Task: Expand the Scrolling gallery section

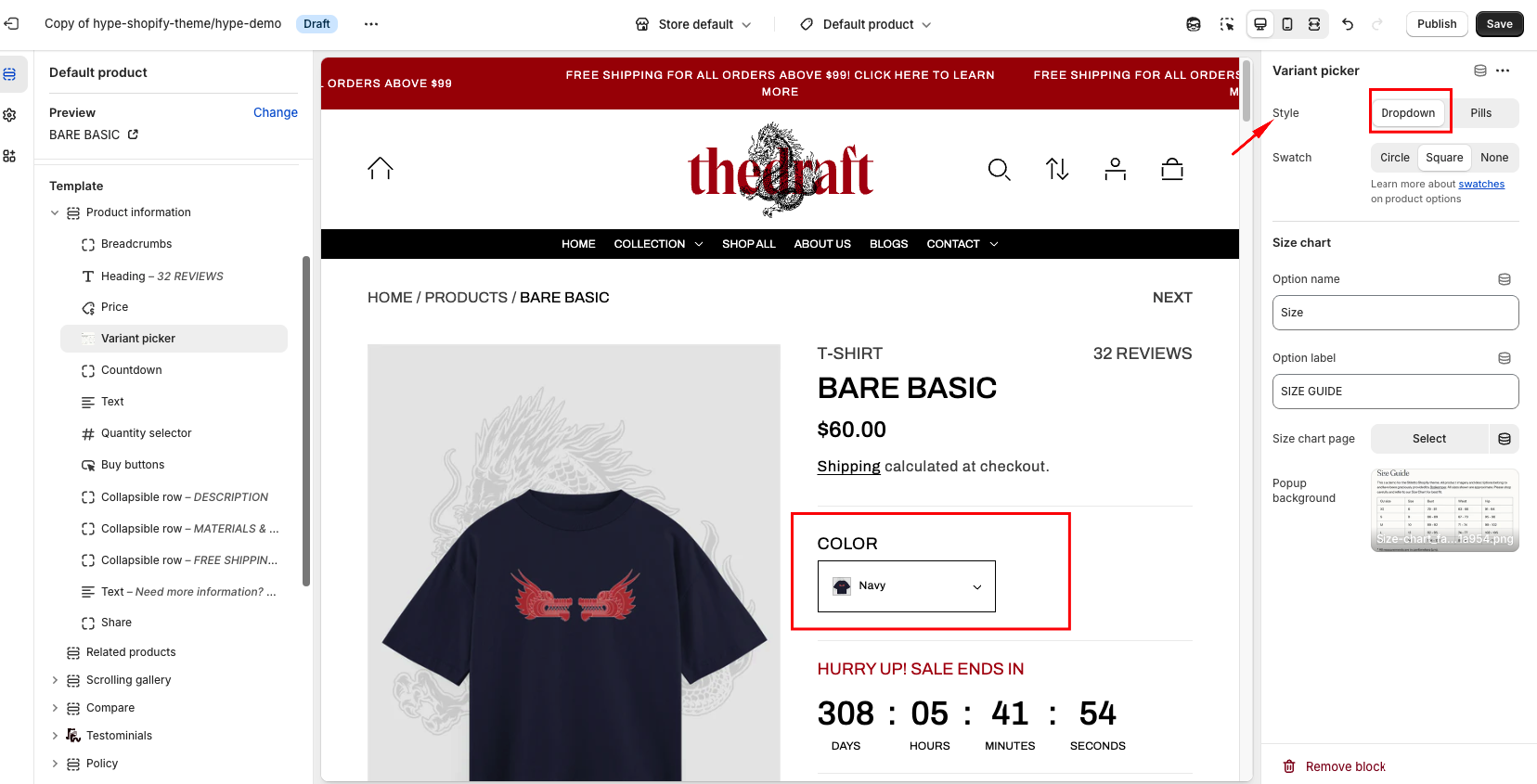Action: tap(55, 680)
